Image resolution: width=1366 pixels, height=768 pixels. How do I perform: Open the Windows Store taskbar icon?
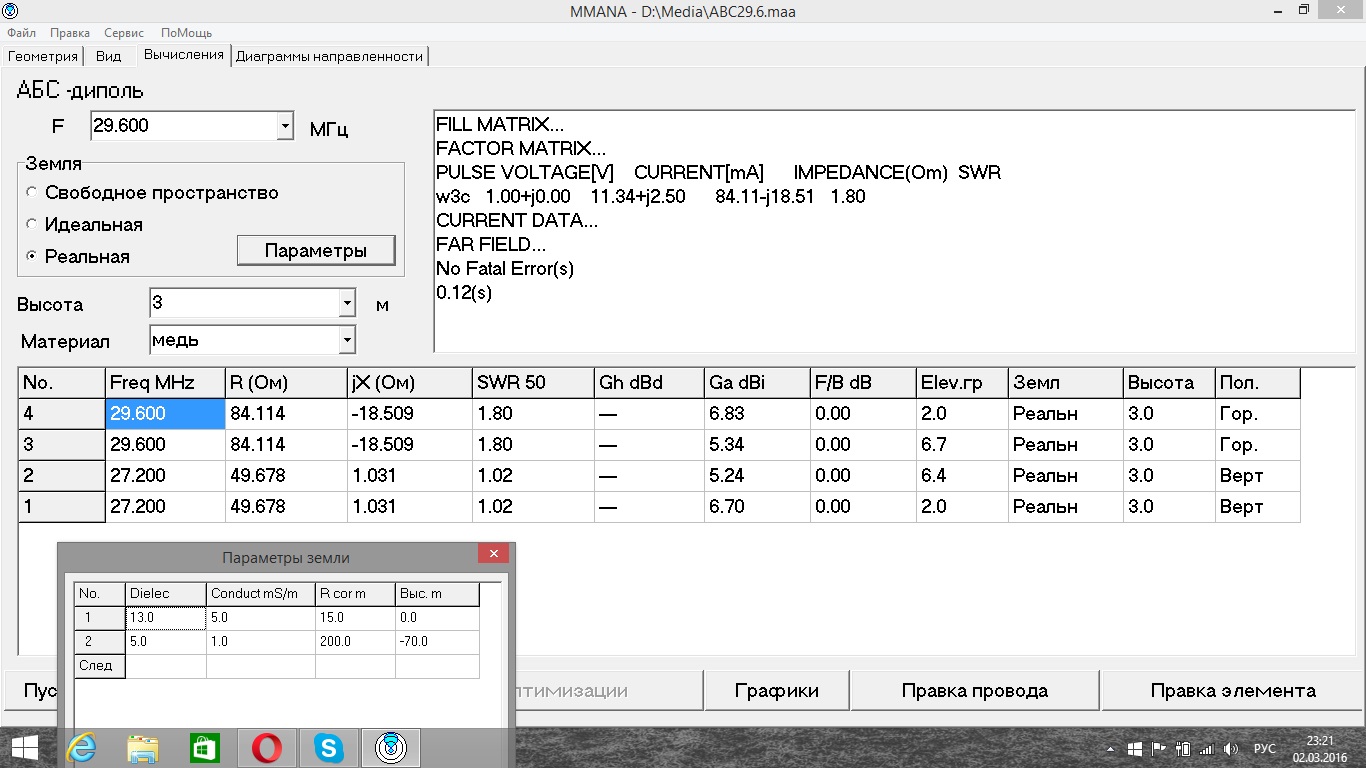click(205, 748)
